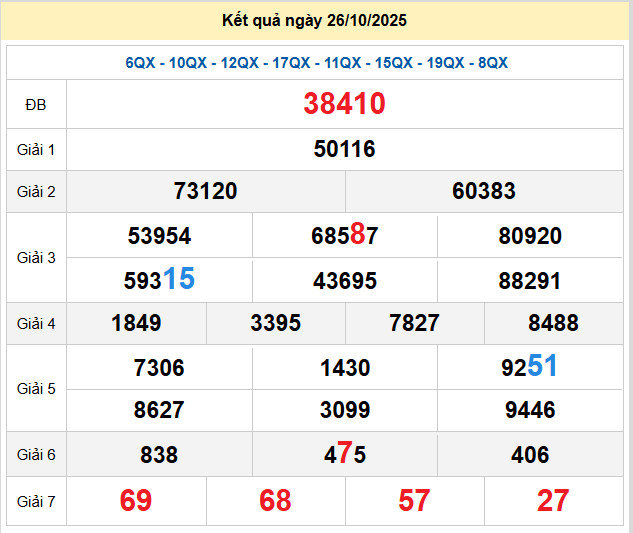Click the red number 27 in Giải 7

point(553,500)
